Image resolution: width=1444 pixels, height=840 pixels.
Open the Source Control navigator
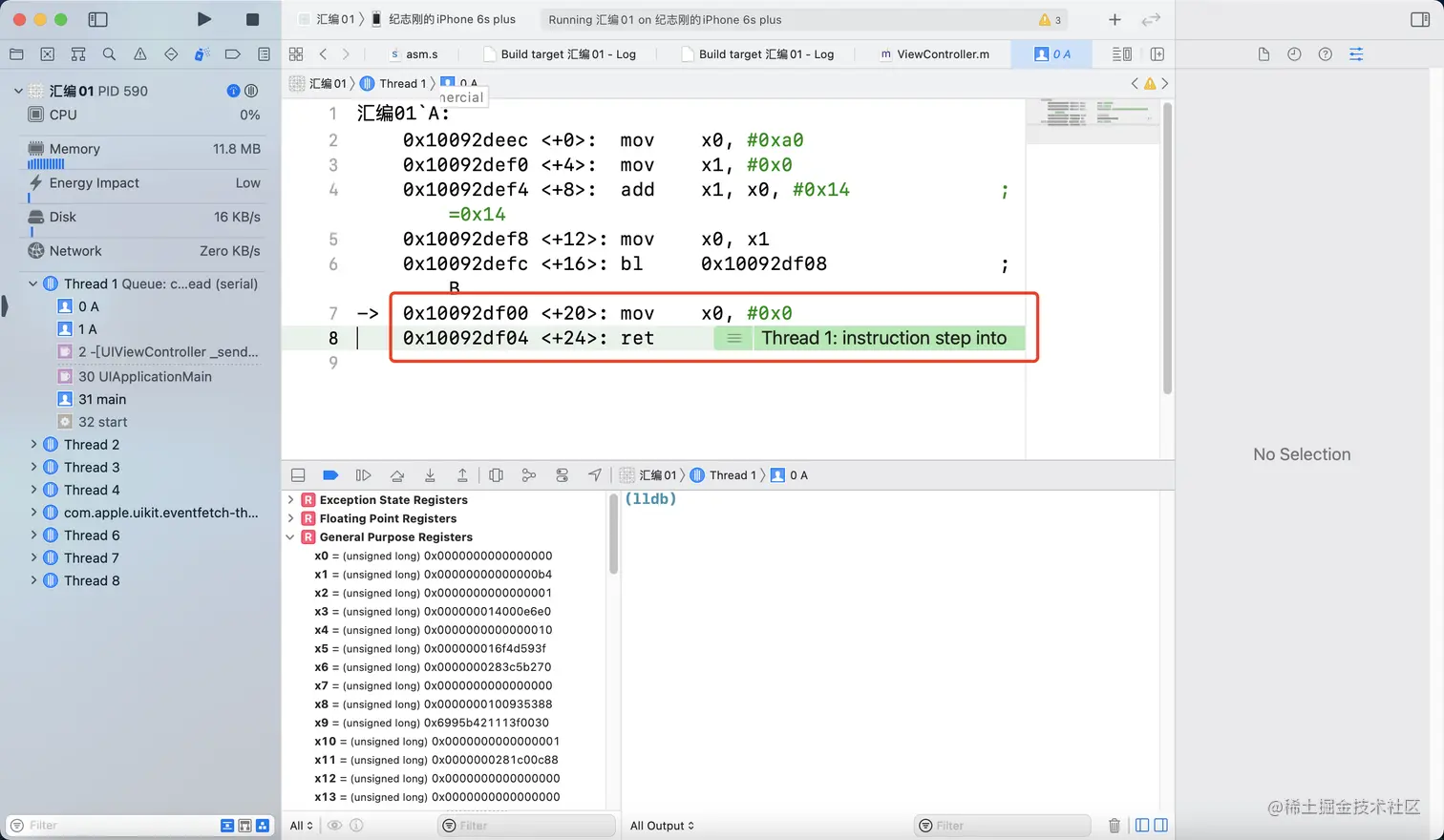48,54
